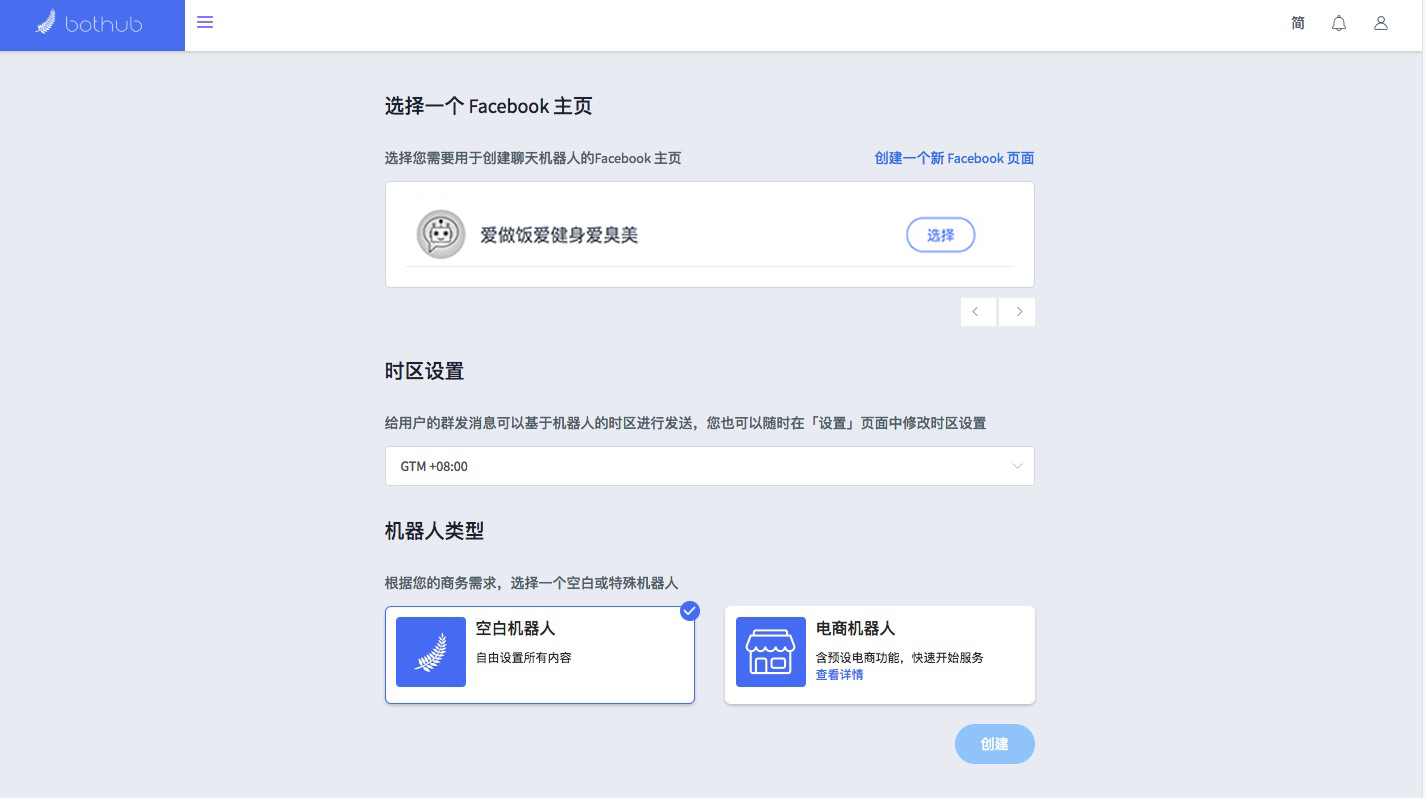Click the timezone dropdown chevron arrow

pos(1017,466)
